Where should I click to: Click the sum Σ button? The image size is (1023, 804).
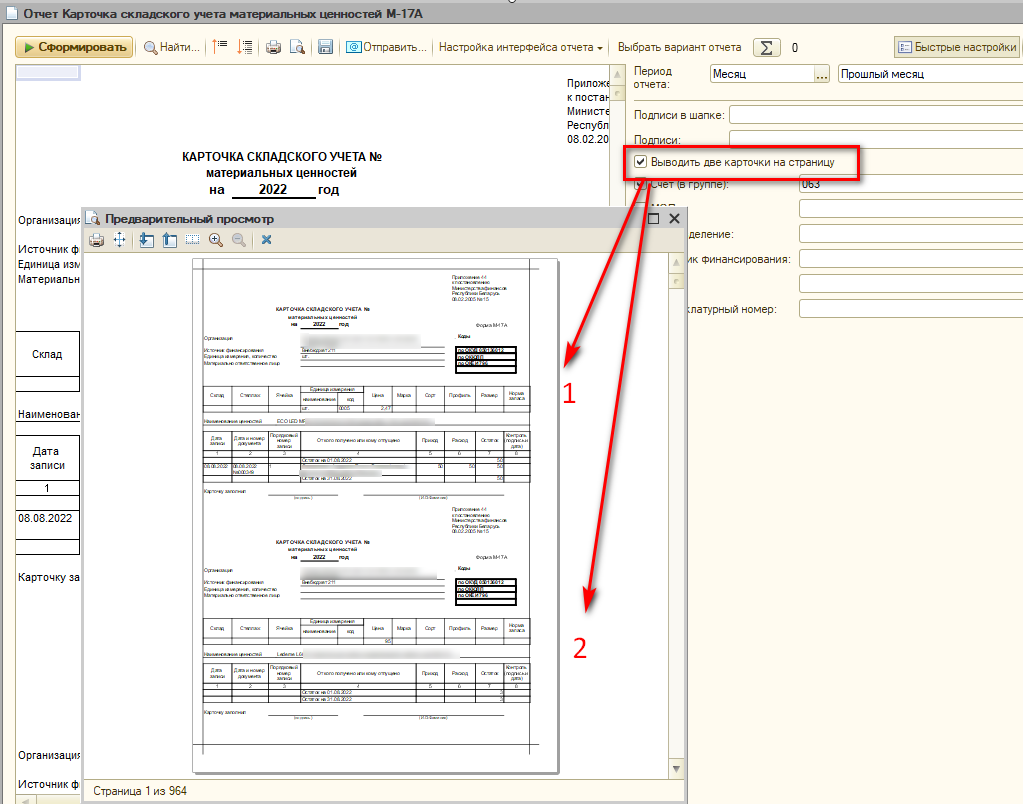(x=766, y=47)
